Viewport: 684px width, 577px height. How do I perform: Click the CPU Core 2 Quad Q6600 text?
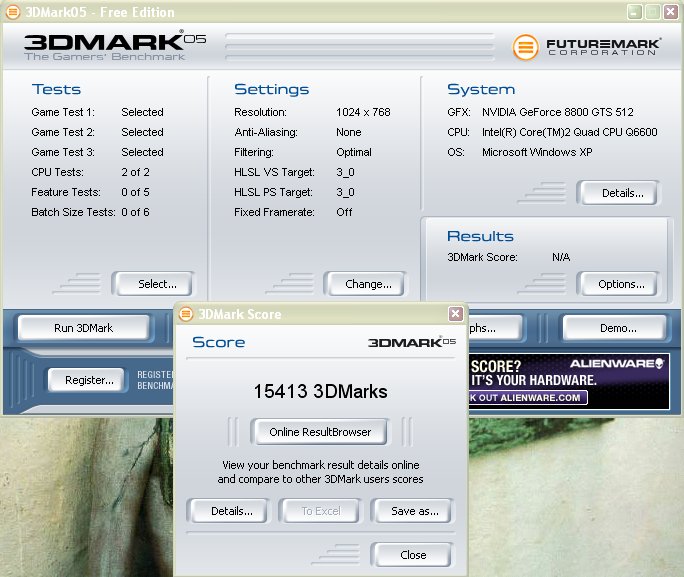click(x=569, y=132)
